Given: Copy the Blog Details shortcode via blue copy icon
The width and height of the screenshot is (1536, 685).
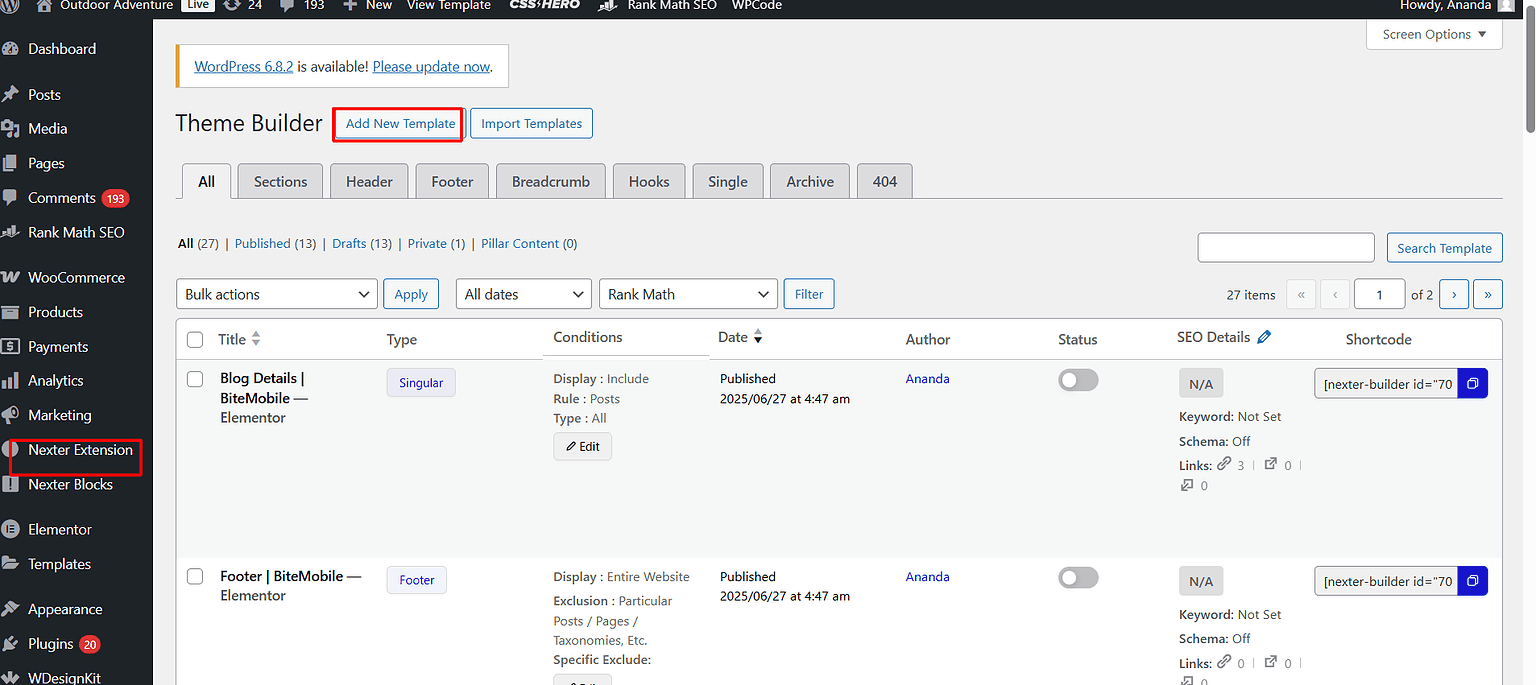Looking at the screenshot, I should tap(1472, 383).
